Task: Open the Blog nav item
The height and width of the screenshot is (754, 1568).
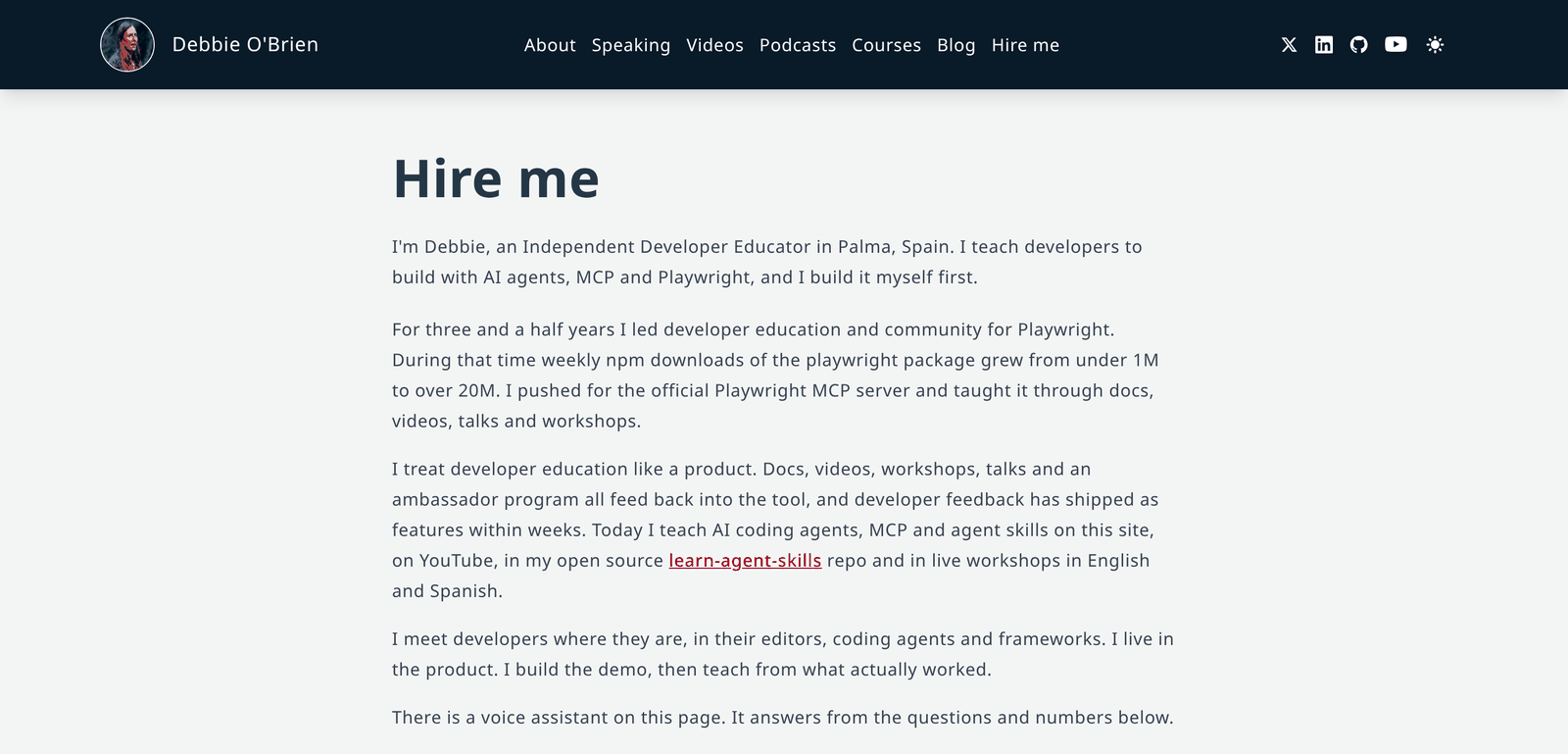Action: click(955, 45)
